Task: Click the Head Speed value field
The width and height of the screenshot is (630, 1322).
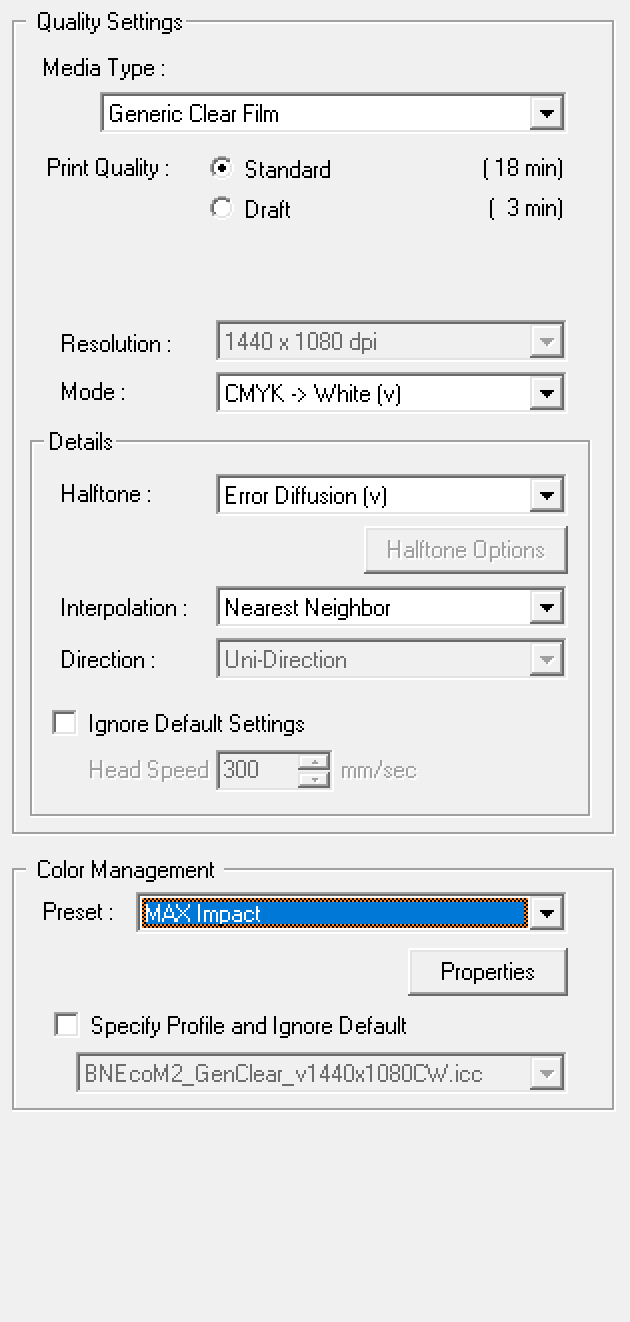Action: tap(257, 770)
